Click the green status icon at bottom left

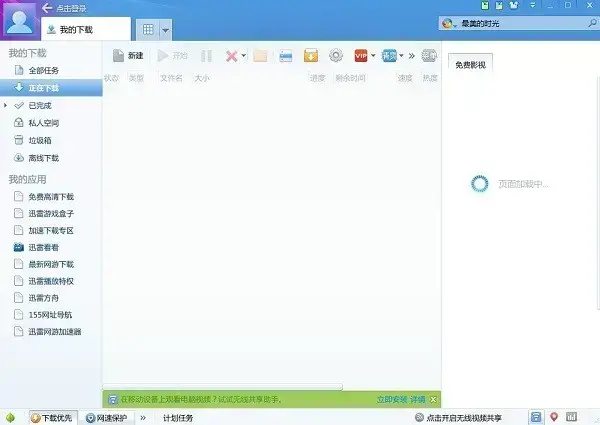coord(10,418)
